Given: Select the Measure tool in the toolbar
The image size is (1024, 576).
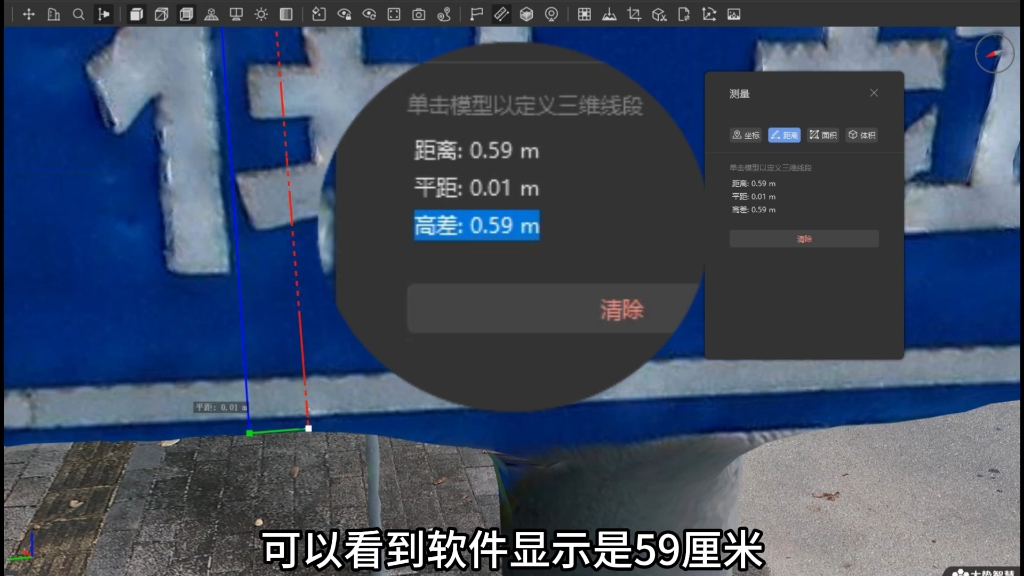Looking at the screenshot, I should coord(500,13).
